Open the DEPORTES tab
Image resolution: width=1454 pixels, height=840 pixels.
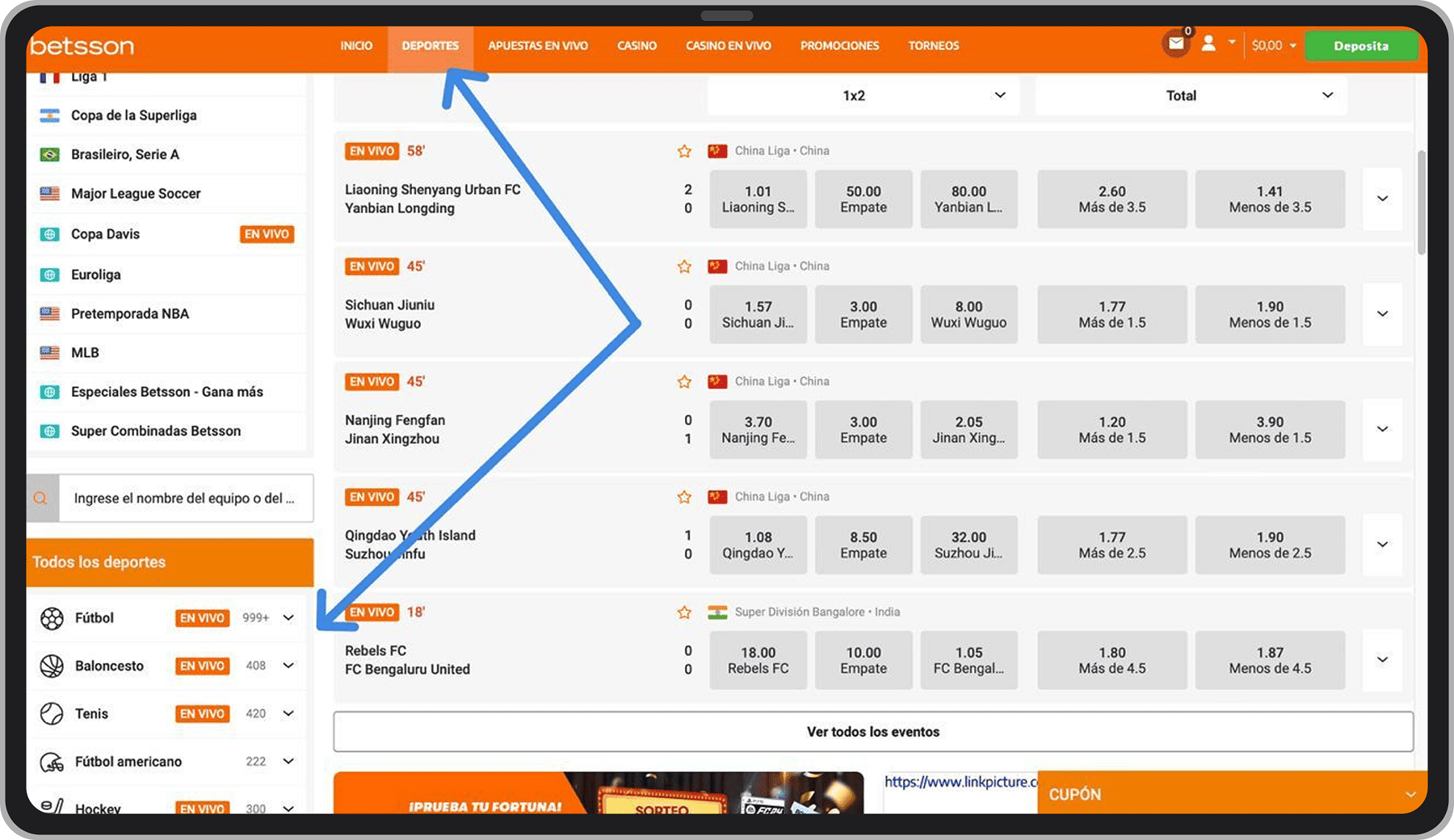(x=431, y=46)
